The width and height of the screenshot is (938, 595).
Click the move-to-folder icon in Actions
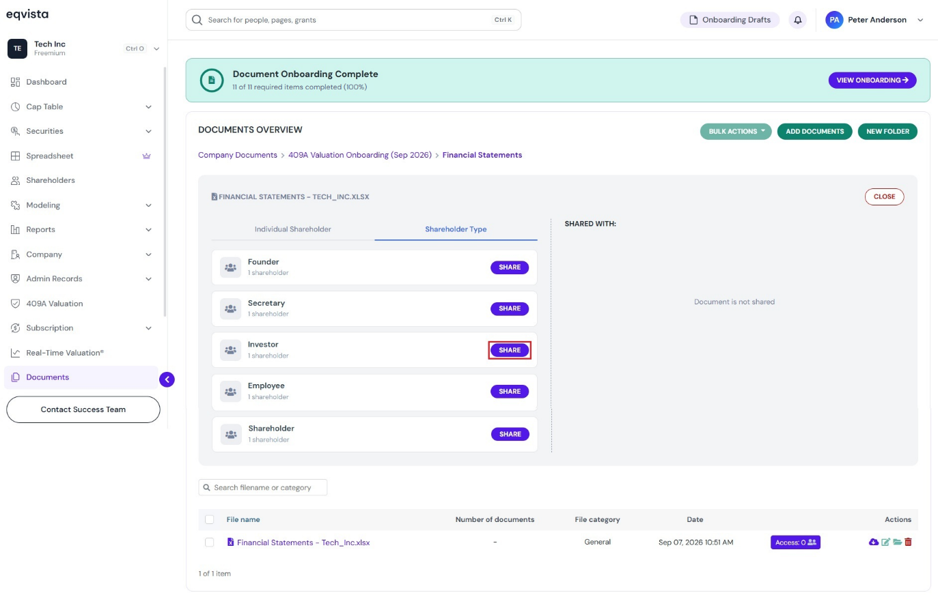pyautogui.click(x=897, y=542)
